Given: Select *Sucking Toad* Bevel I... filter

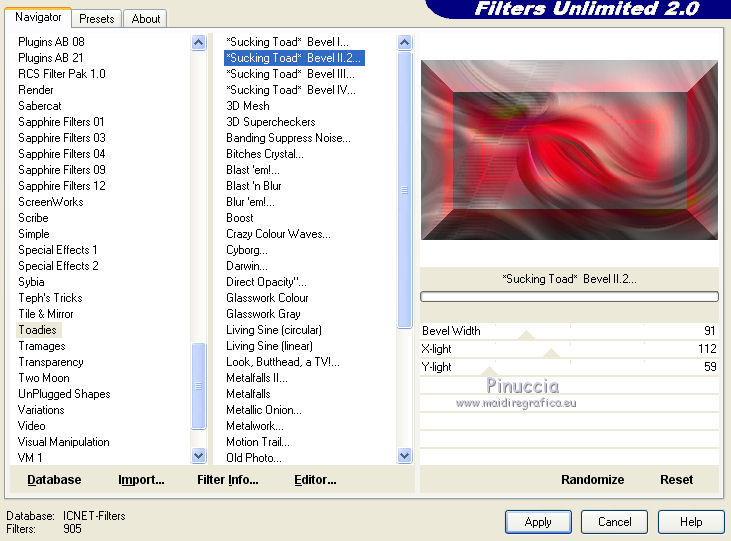Looking at the screenshot, I should [x=287, y=42].
